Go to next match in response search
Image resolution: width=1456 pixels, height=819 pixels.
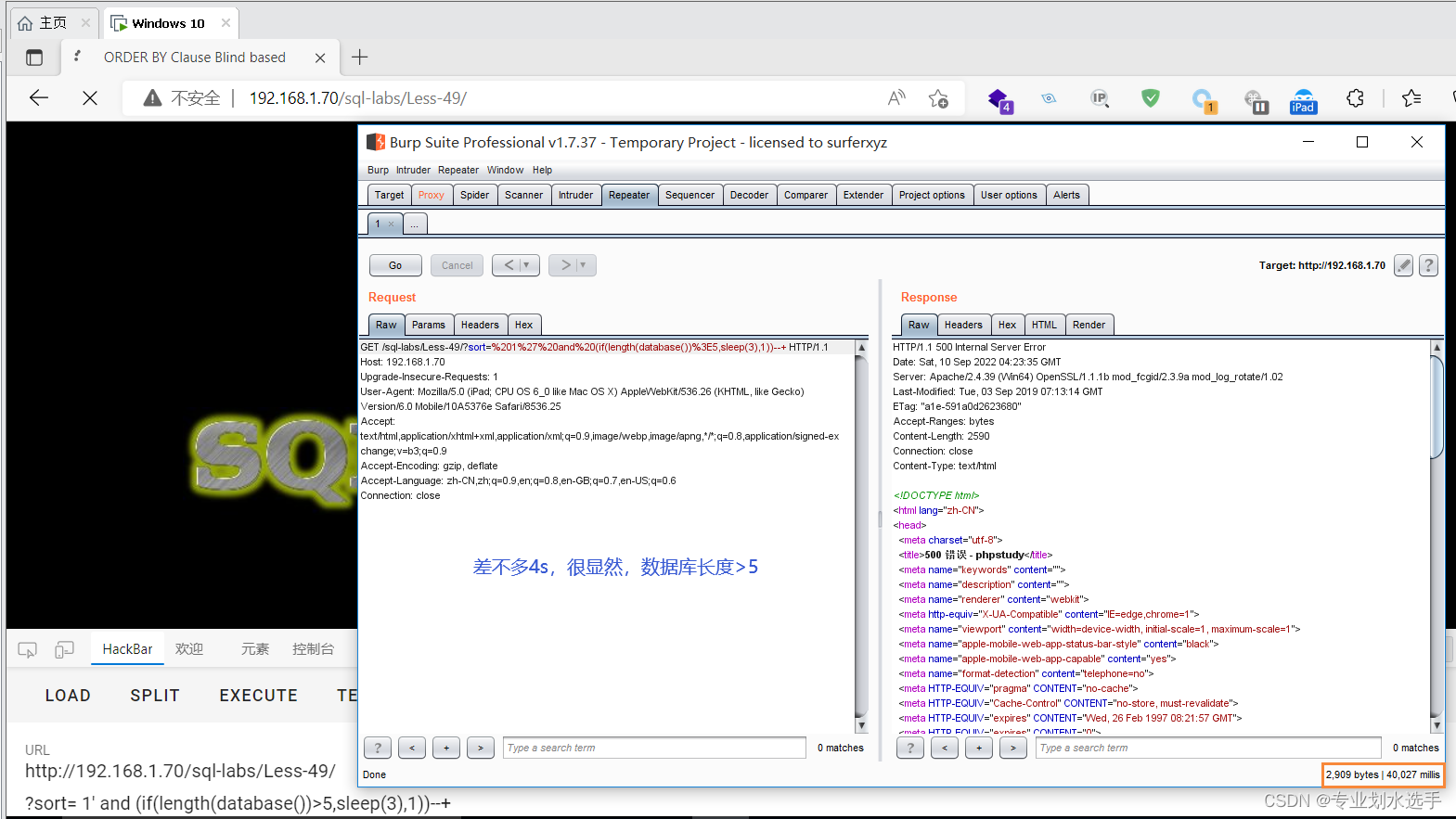(x=1013, y=748)
